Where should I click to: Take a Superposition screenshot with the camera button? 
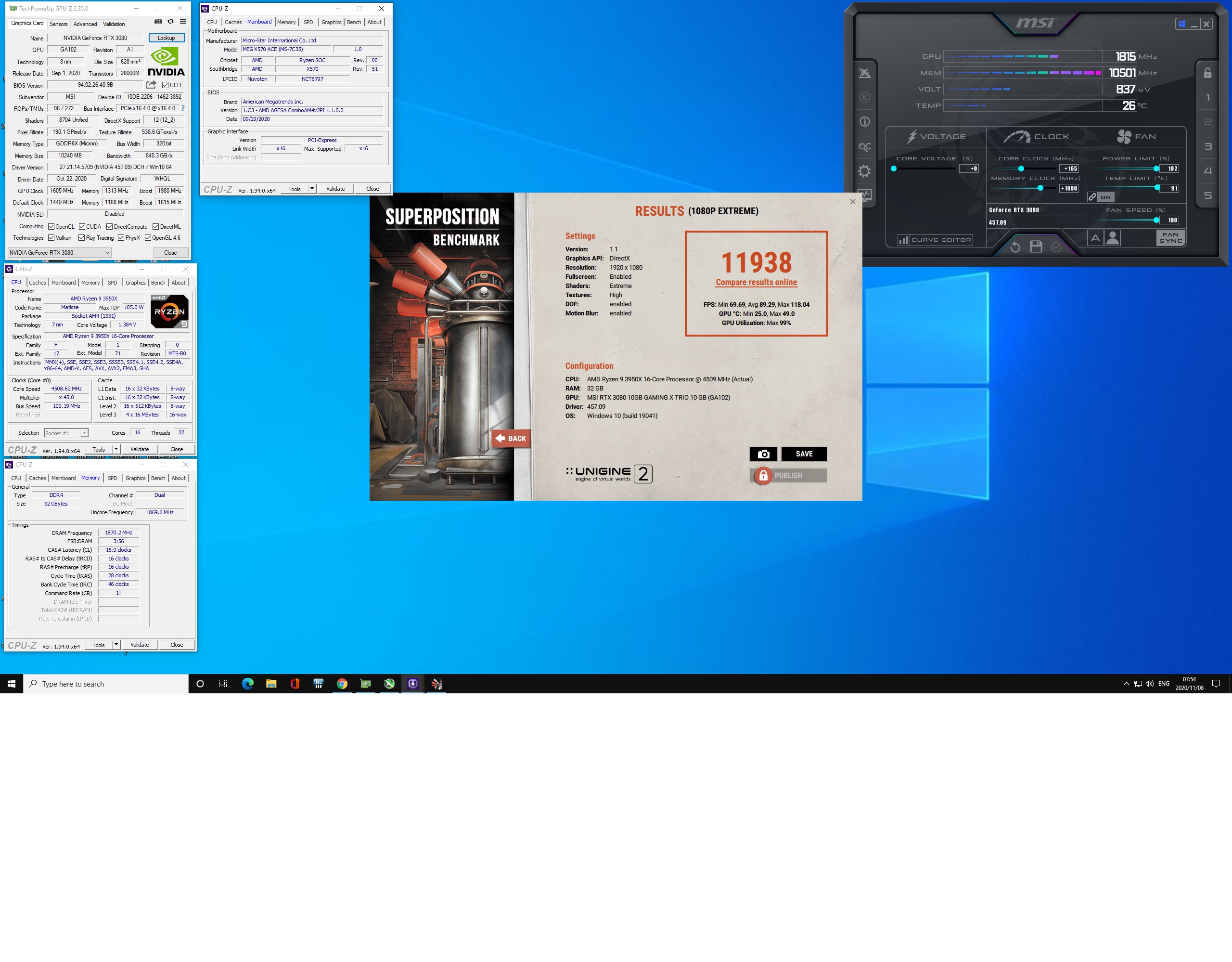(763, 454)
